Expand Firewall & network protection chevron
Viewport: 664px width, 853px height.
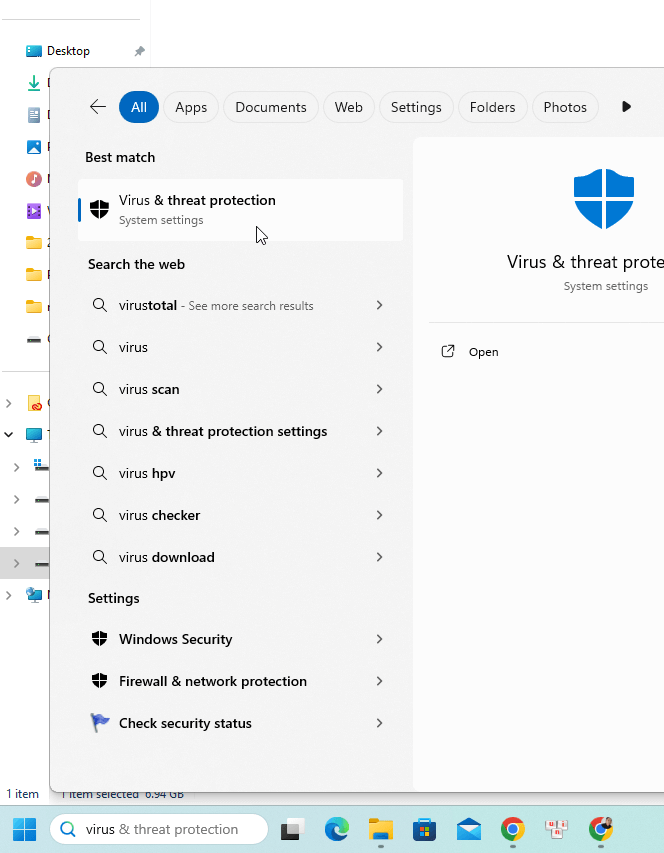click(380, 681)
